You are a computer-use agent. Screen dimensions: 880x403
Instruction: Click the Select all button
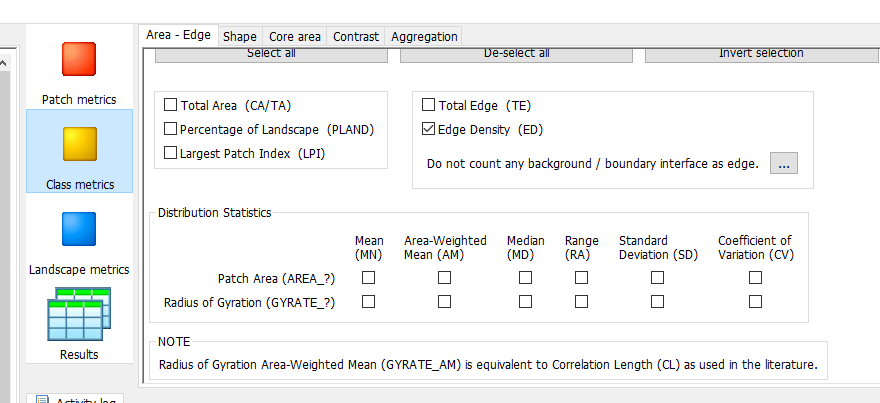271,54
